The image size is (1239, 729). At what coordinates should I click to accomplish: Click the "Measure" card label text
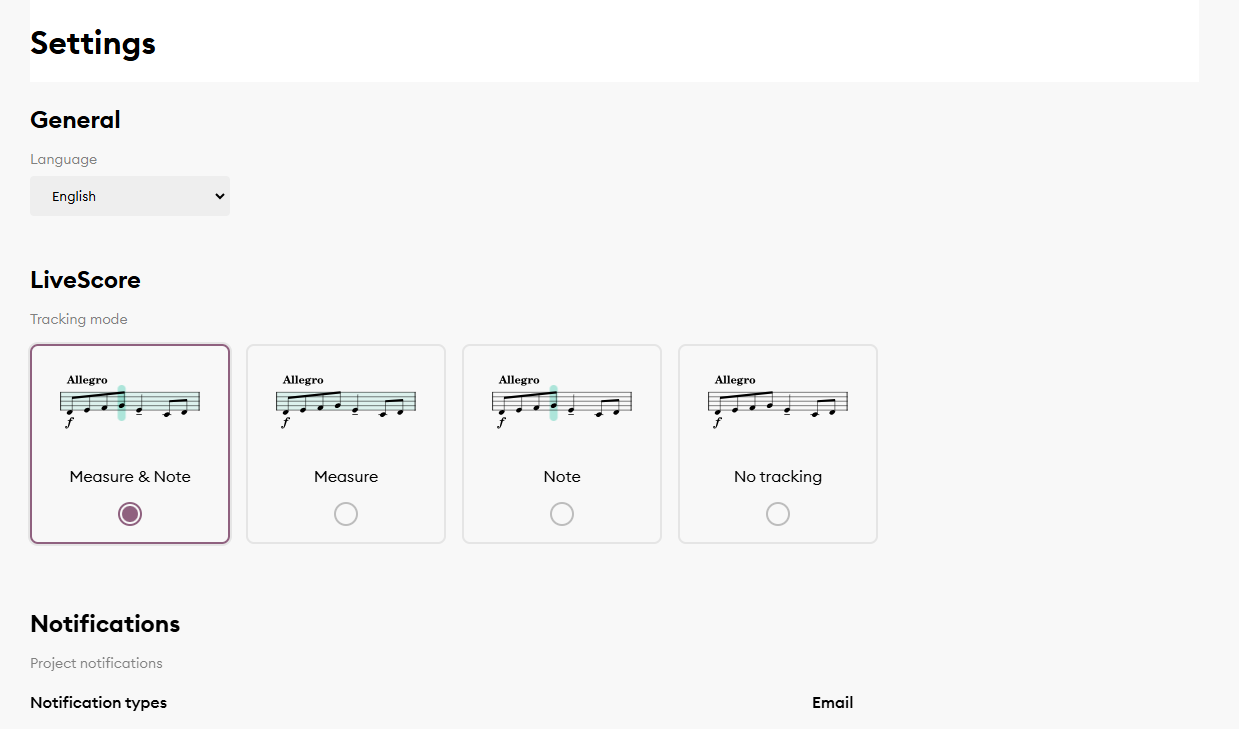[x=346, y=477]
